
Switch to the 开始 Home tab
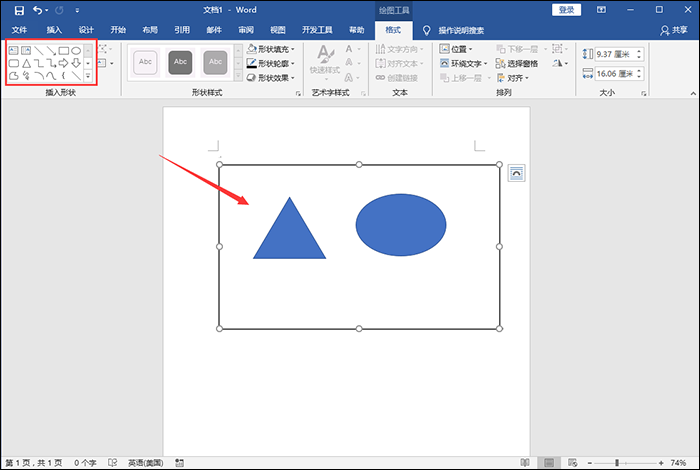(118, 30)
